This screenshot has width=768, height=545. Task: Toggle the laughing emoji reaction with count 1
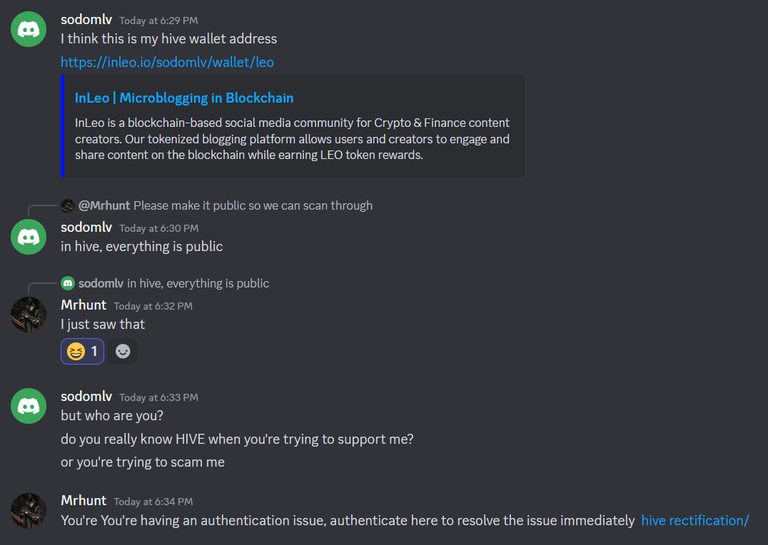point(82,352)
